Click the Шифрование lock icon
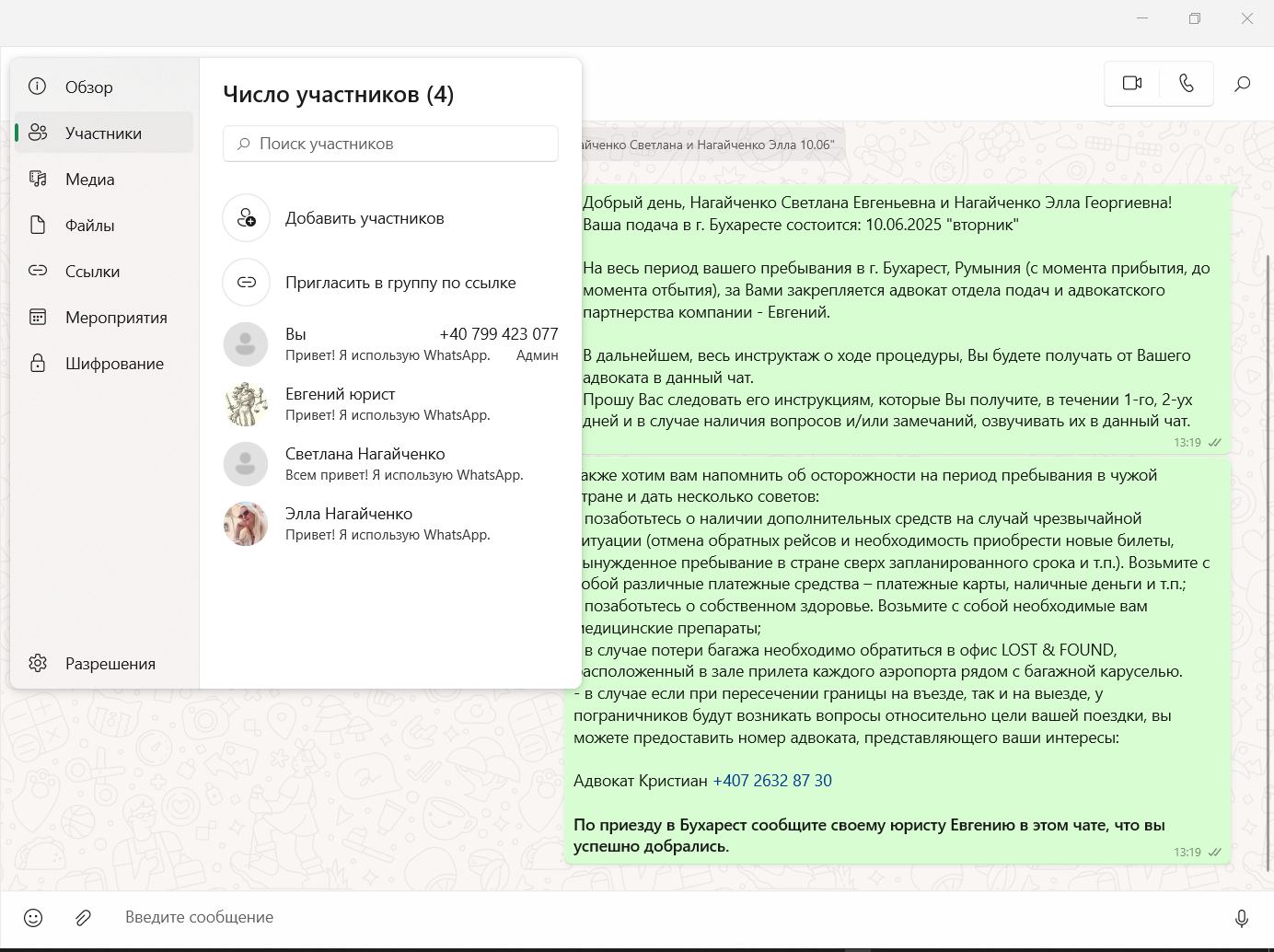 pos(38,363)
